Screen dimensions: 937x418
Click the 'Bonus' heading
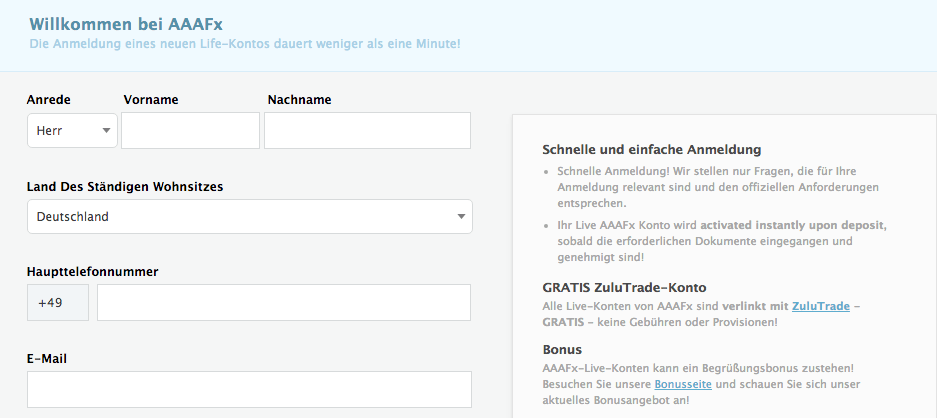point(562,349)
